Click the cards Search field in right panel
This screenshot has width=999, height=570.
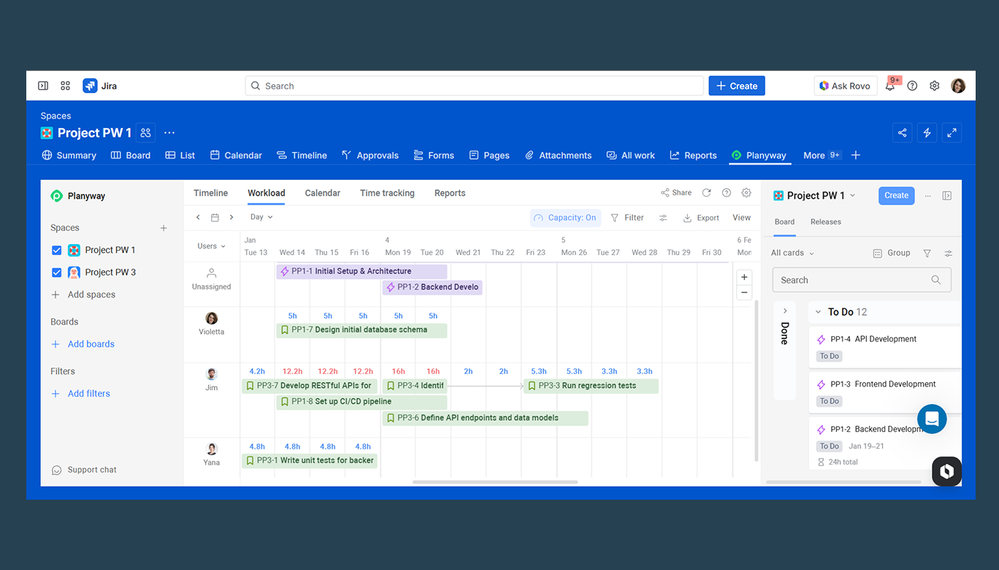coord(861,280)
